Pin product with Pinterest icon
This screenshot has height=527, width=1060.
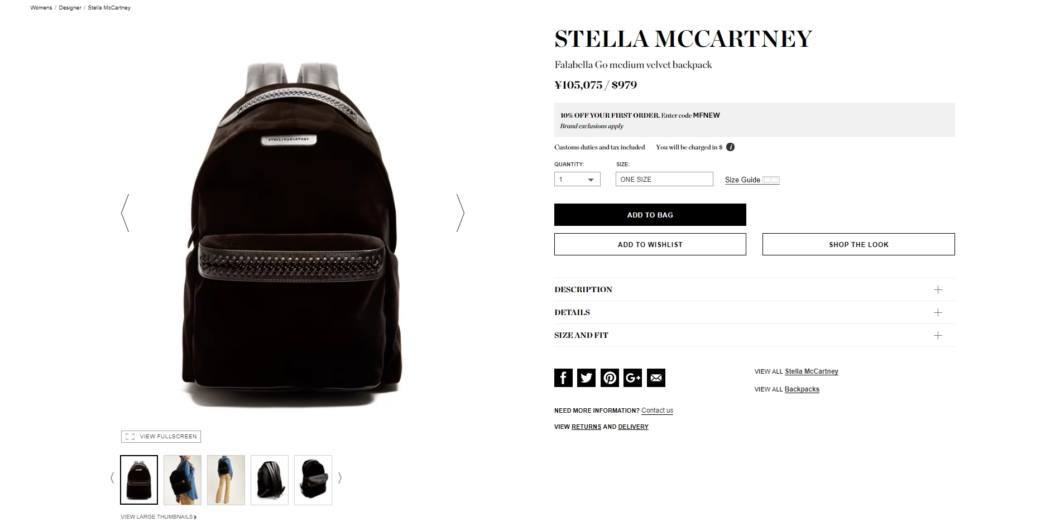pyautogui.click(x=609, y=378)
